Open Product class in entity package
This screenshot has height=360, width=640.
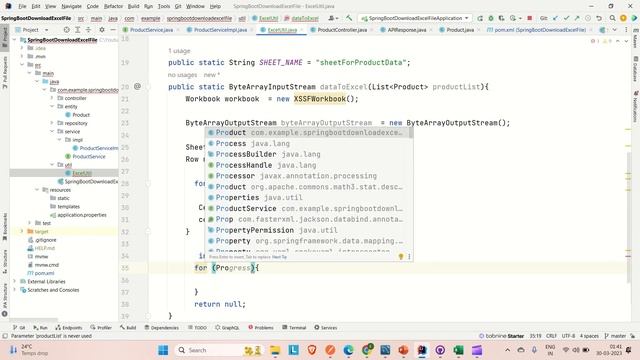click(81, 115)
